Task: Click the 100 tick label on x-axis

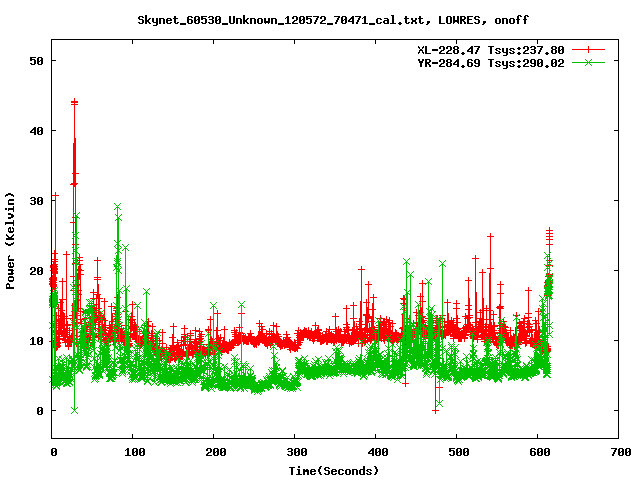Action: [x=134, y=453]
